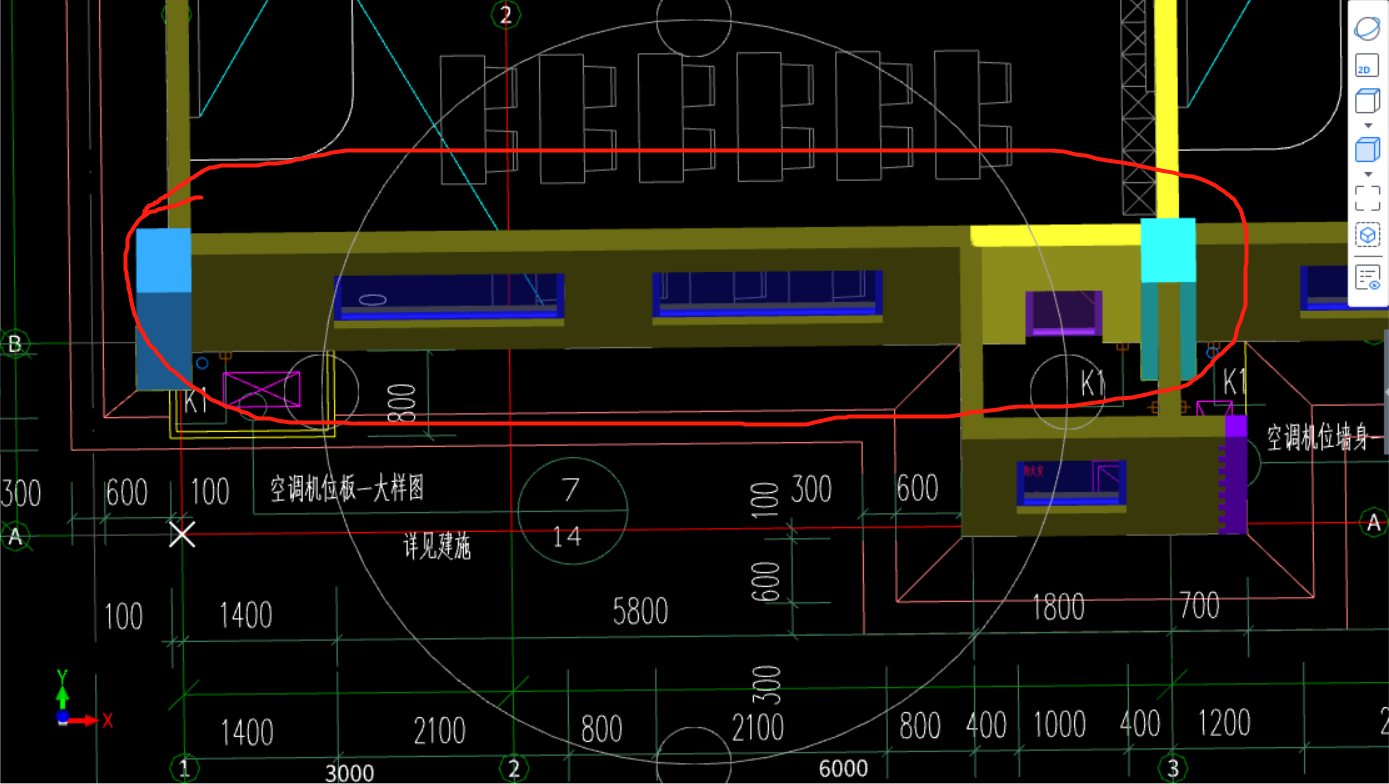Select the purple wall element at right
This screenshot has width=1389, height=784.
tap(1236, 475)
